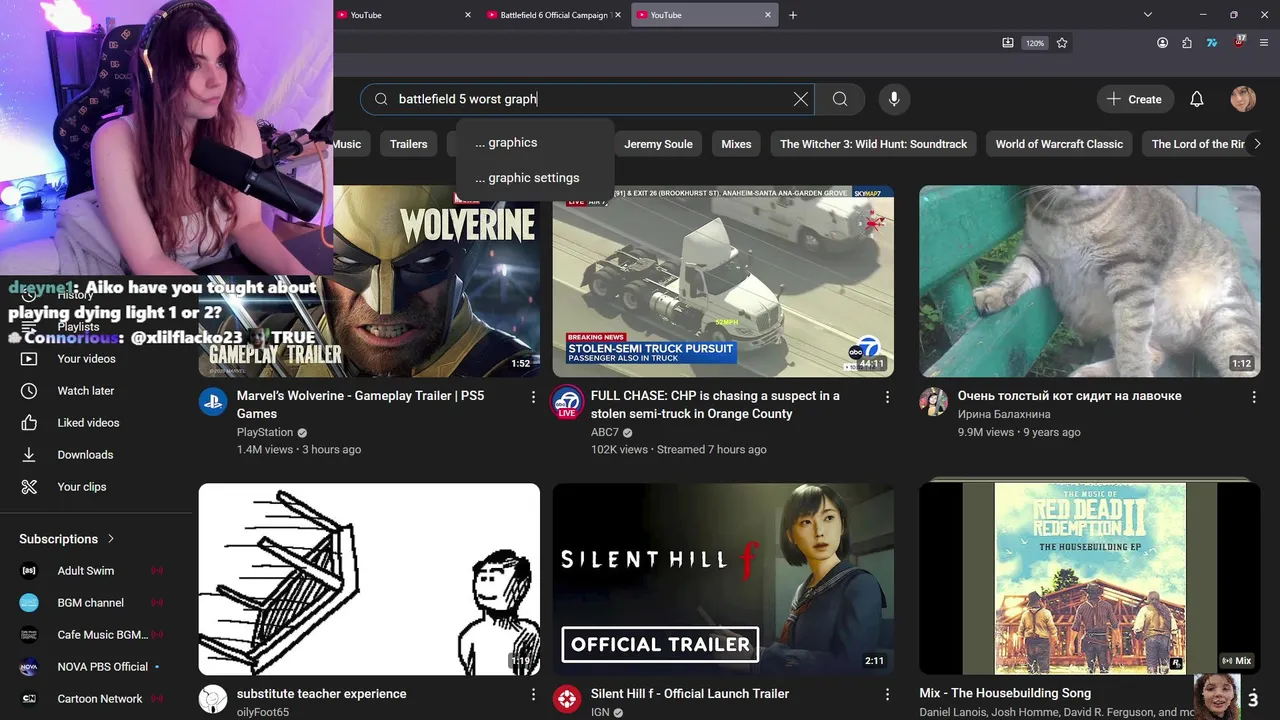Image resolution: width=1280 pixels, height=720 pixels.
Task: Open the substitute teacher experience thumbnail
Action: [369, 579]
